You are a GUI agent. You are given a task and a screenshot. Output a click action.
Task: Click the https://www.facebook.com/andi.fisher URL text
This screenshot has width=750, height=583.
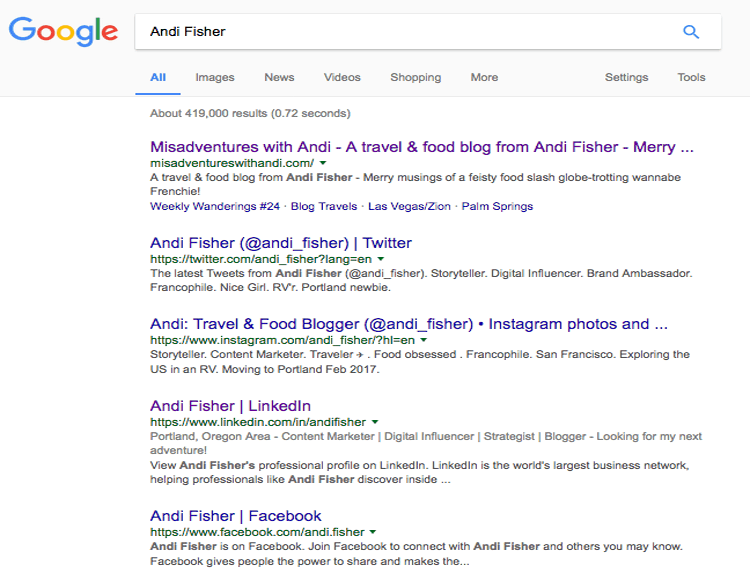pos(257,532)
